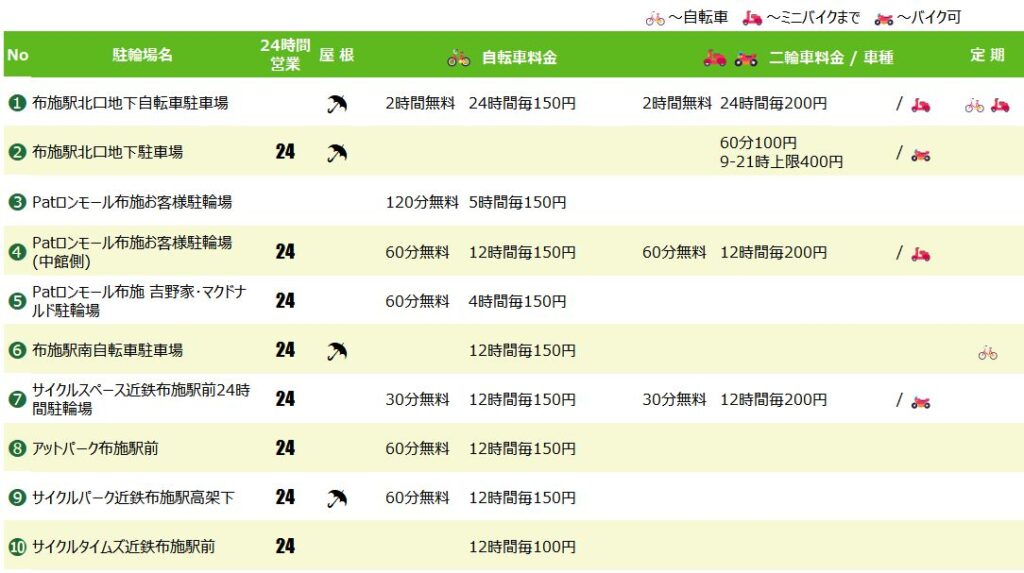The height and width of the screenshot is (573, 1024).
Task: Click the legend bicycle icon beside ～自転車
Action: point(655,19)
